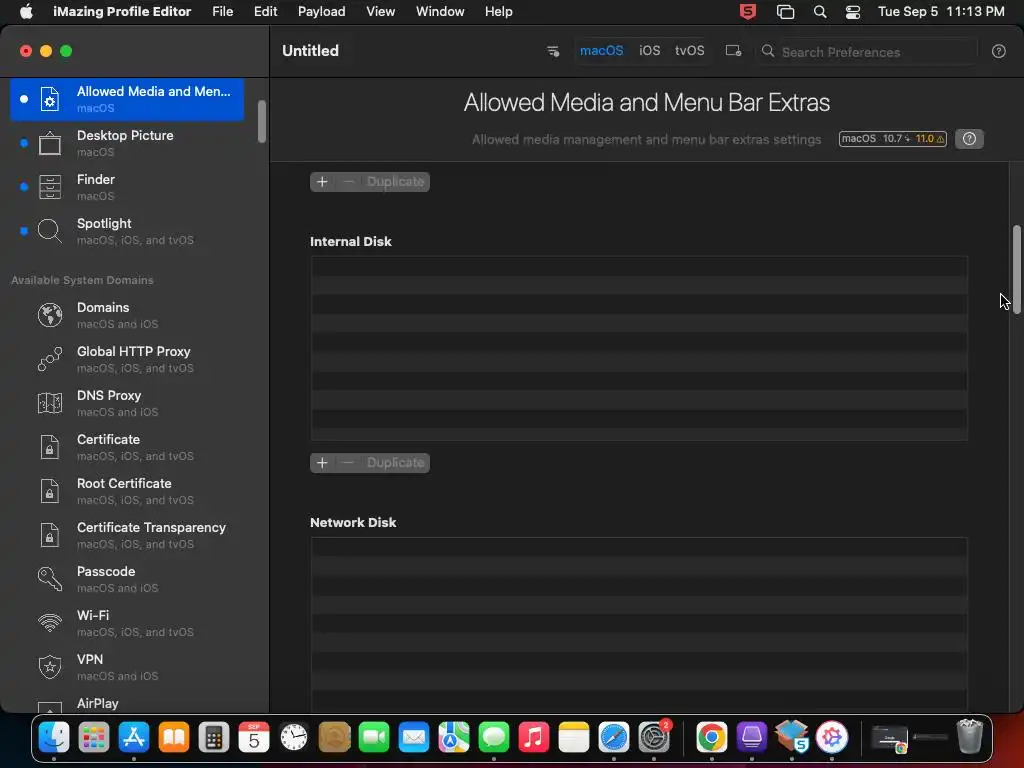This screenshot has width=1024, height=768.
Task: Open App Store from the Dock
Action: (134, 737)
